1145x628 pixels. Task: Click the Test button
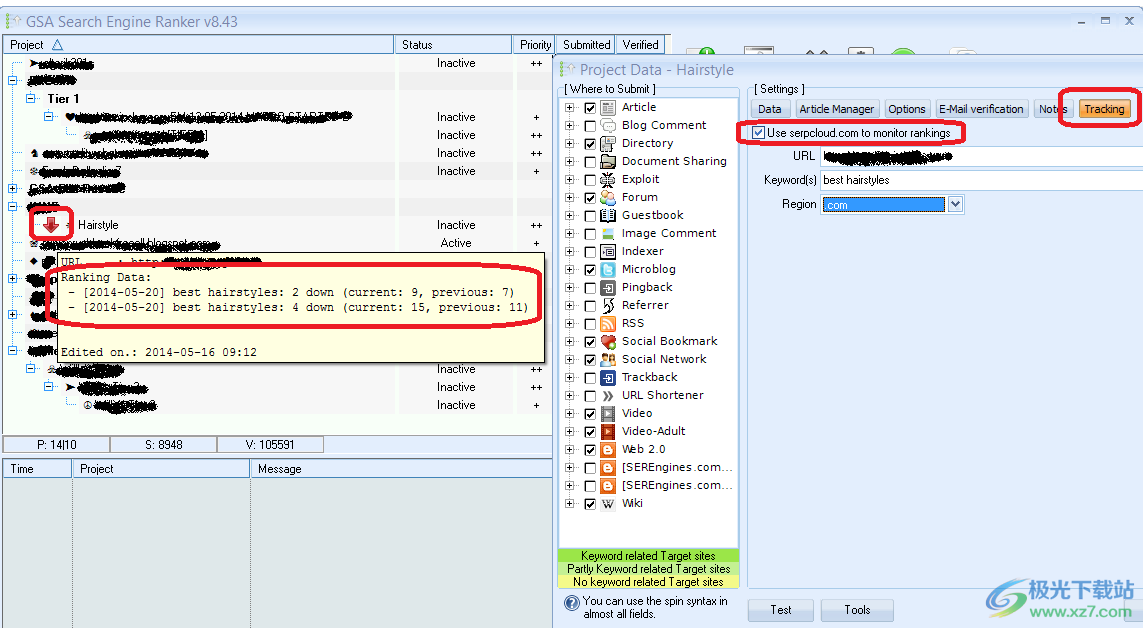pyautogui.click(x=781, y=610)
